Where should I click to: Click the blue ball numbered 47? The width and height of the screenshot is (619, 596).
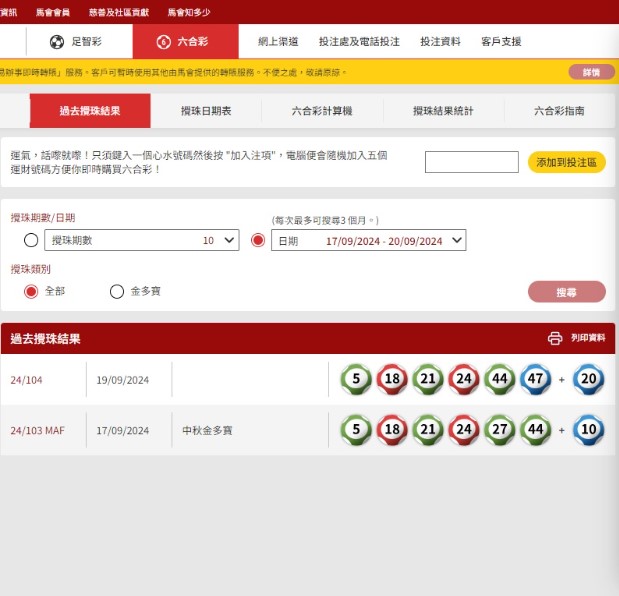click(x=535, y=379)
